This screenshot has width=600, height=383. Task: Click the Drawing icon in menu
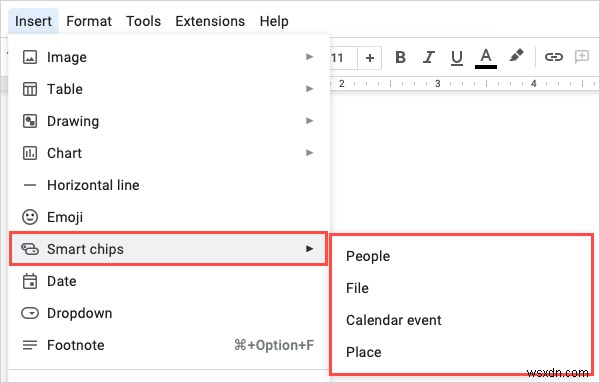30,121
